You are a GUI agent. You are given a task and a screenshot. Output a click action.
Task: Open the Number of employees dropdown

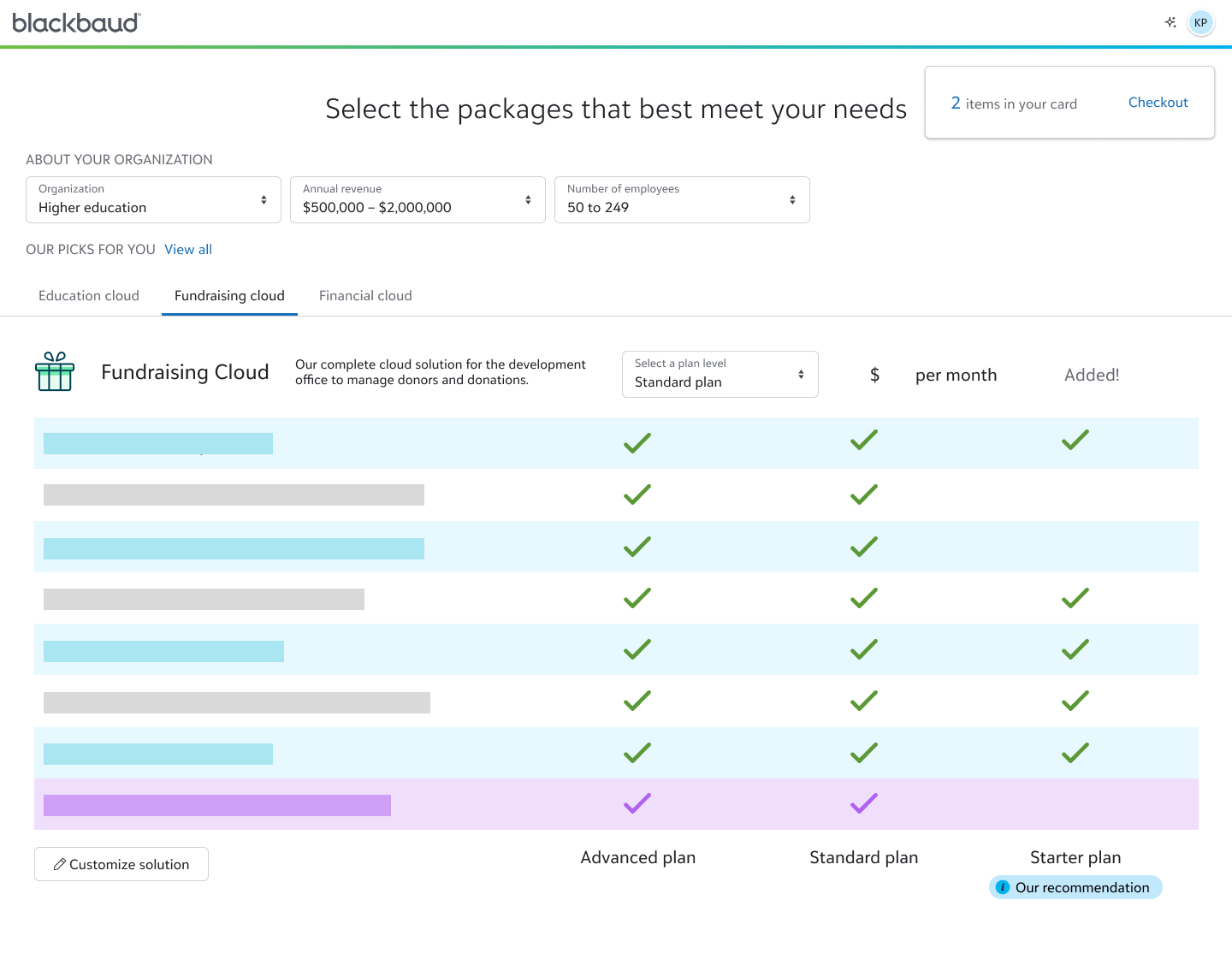(x=682, y=200)
